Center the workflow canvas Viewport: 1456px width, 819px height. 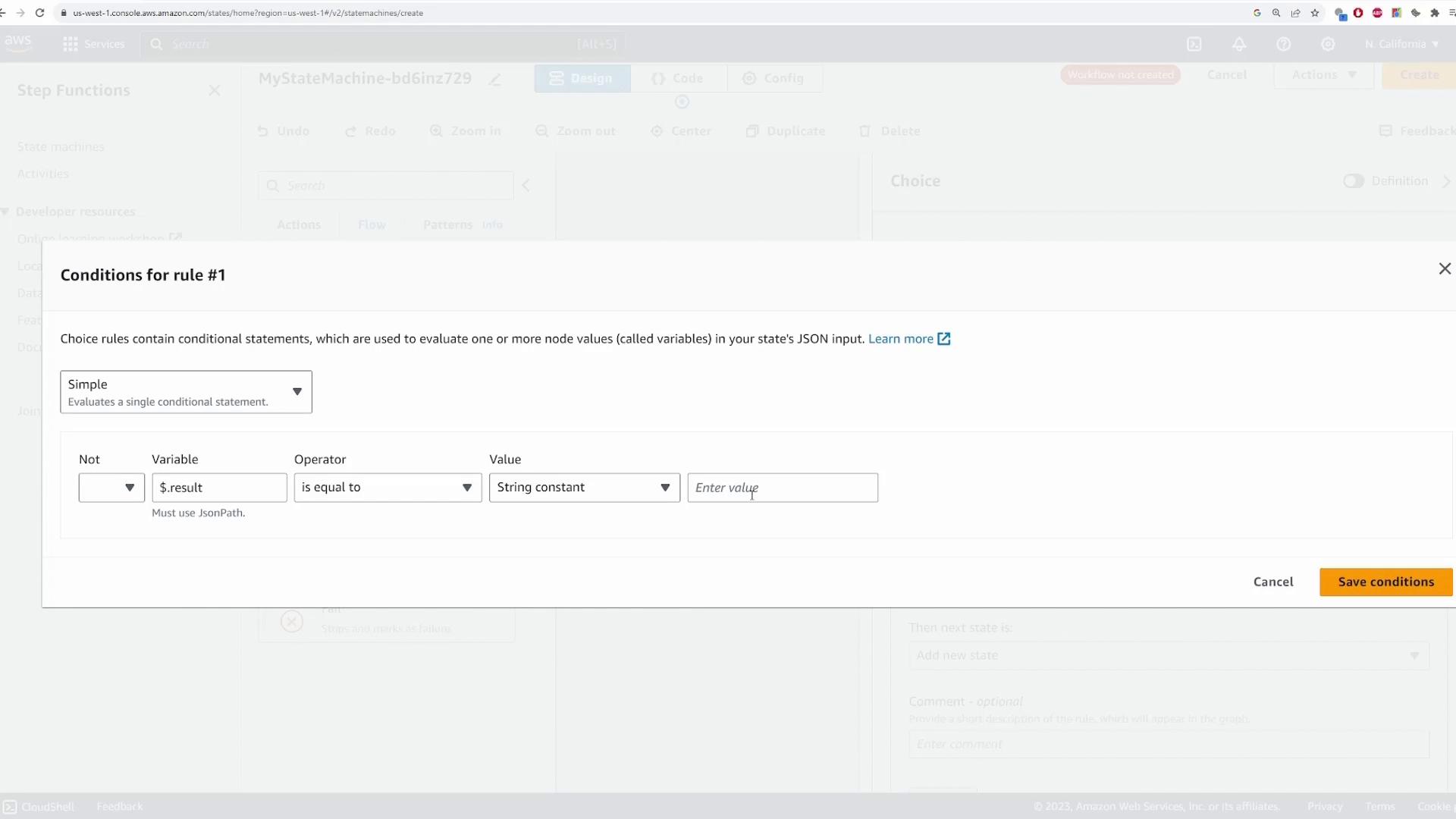click(681, 131)
